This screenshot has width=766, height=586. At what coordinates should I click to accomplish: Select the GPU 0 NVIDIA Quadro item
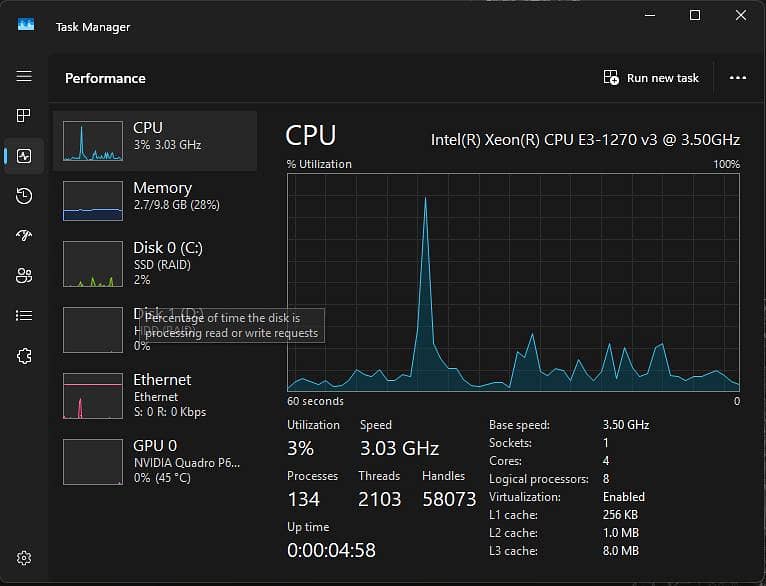[155, 462]
